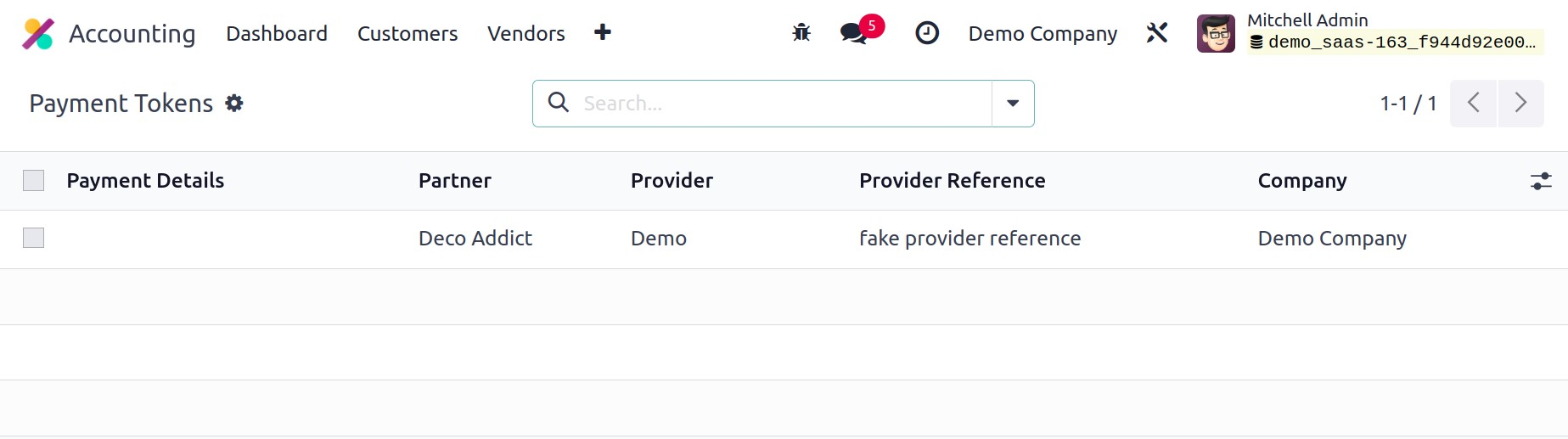Focus the Search input field
This screenshot has width=1568, height=439.
(x=781, y=104)
